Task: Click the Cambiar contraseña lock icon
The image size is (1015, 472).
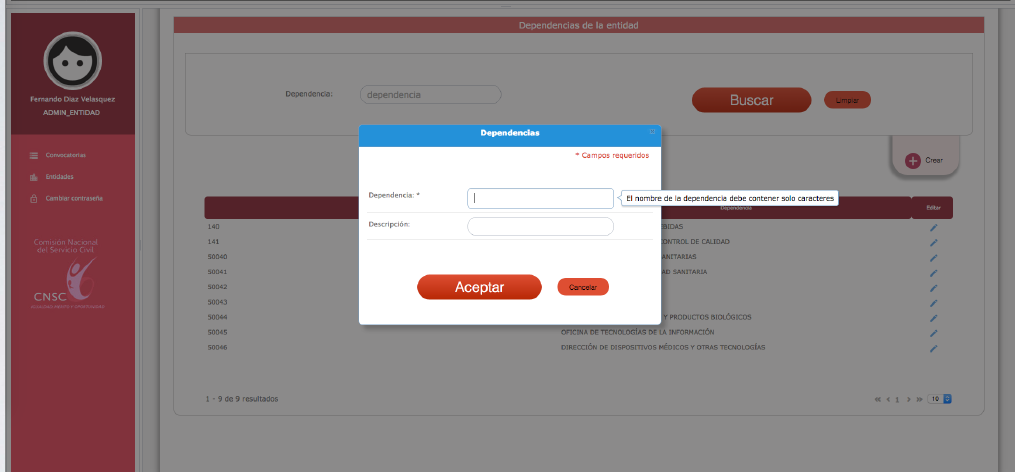Action: pyautogui.click(x=33, y=198)
